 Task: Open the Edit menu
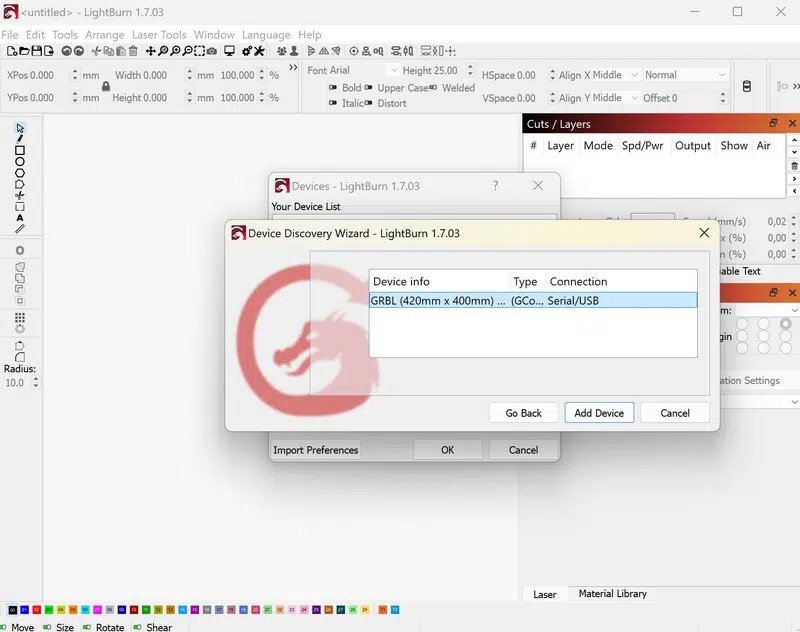35,35
